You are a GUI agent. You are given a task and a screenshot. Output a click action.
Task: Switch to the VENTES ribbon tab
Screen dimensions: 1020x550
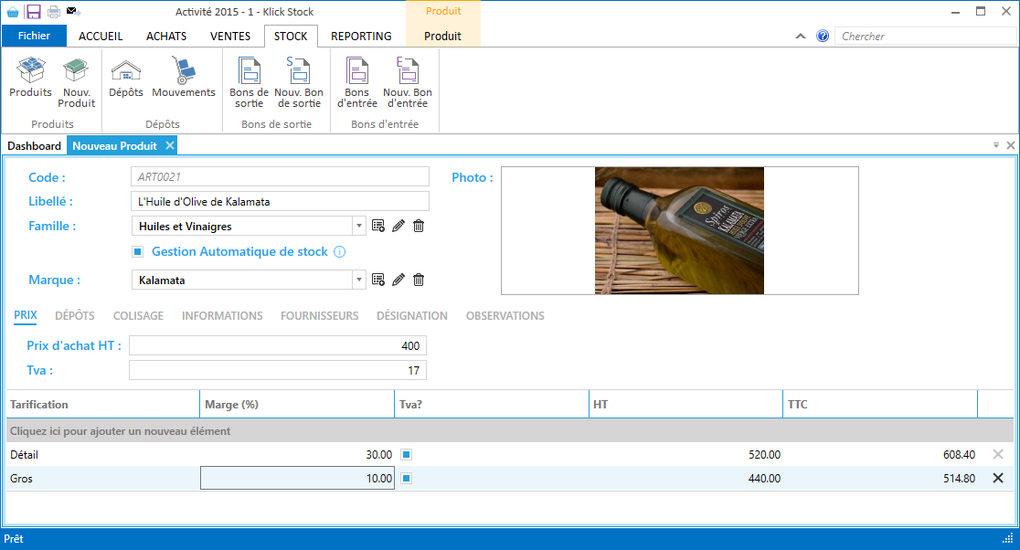tap(230, 36)
